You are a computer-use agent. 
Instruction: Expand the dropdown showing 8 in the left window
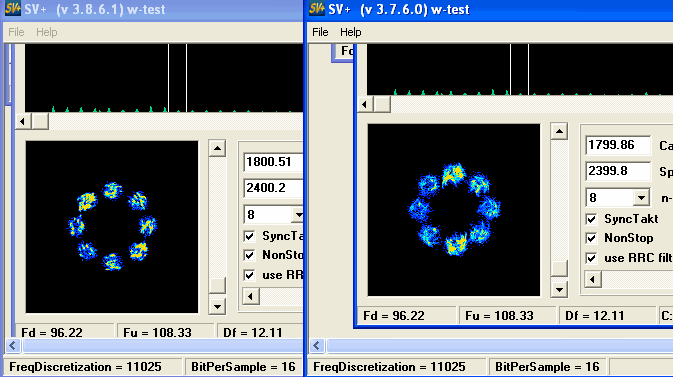(x=298, y=215)
